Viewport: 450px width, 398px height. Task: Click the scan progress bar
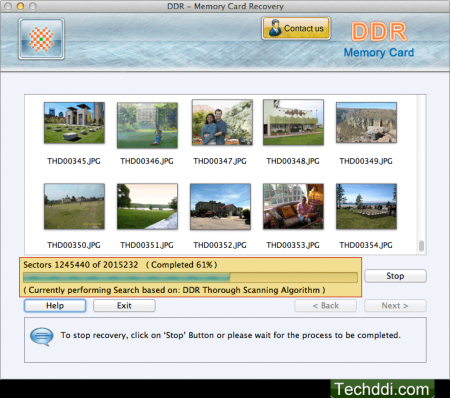pos(190,277)
